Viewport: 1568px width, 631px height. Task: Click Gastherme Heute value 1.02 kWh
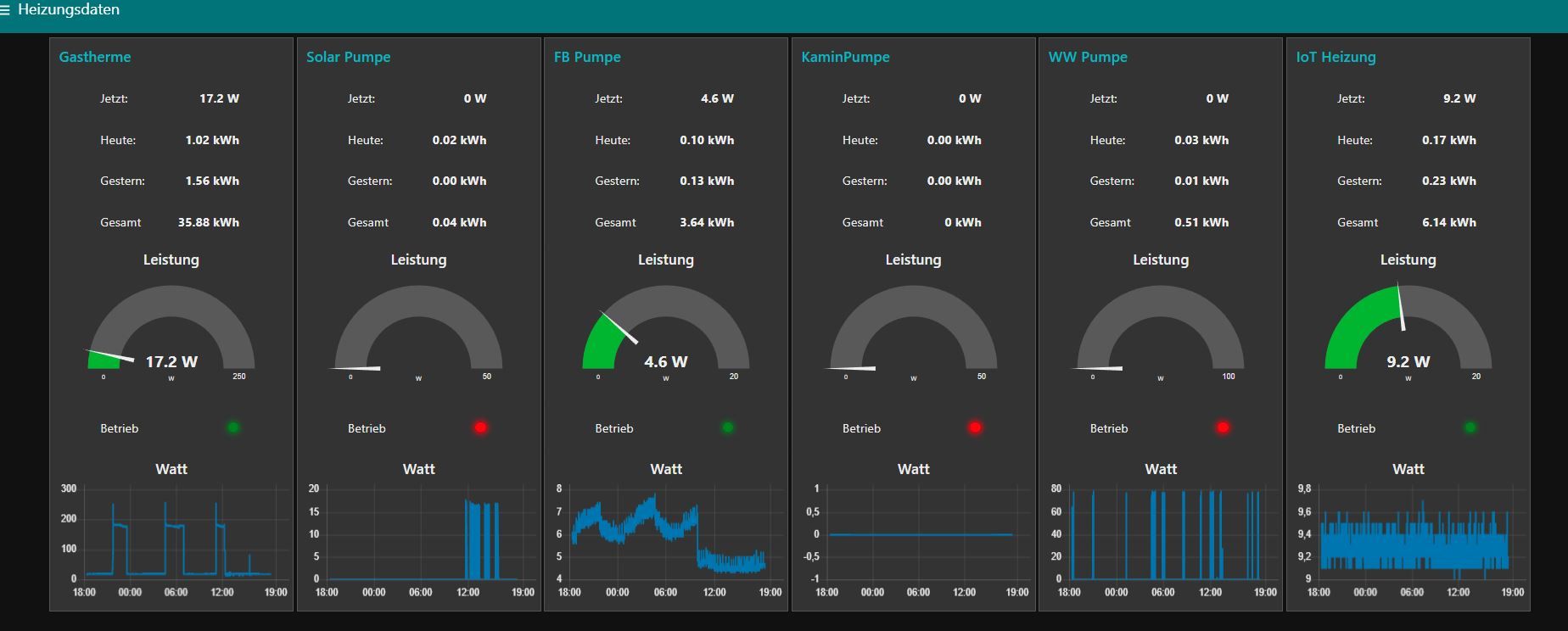212,140
